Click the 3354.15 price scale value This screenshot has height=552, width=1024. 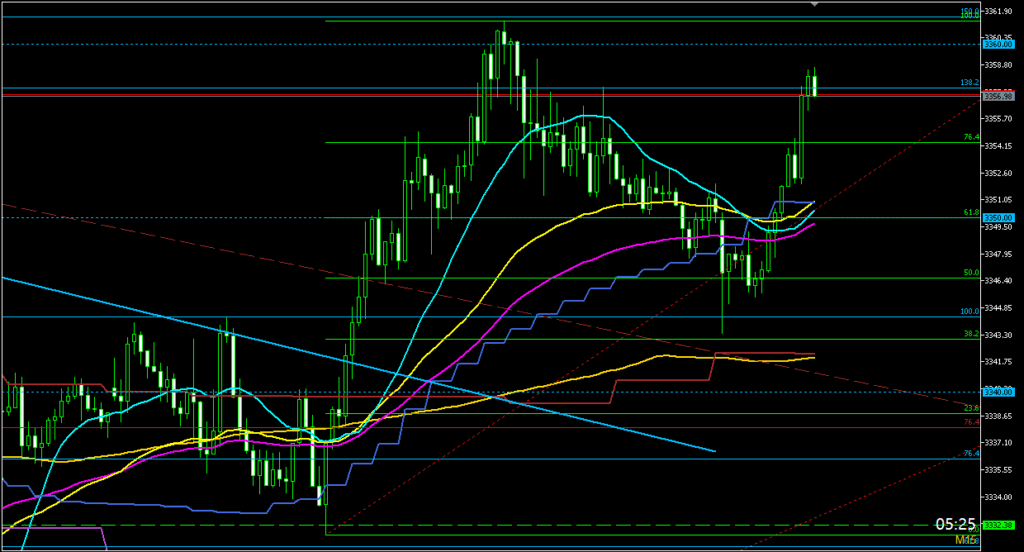pos(999,146)
